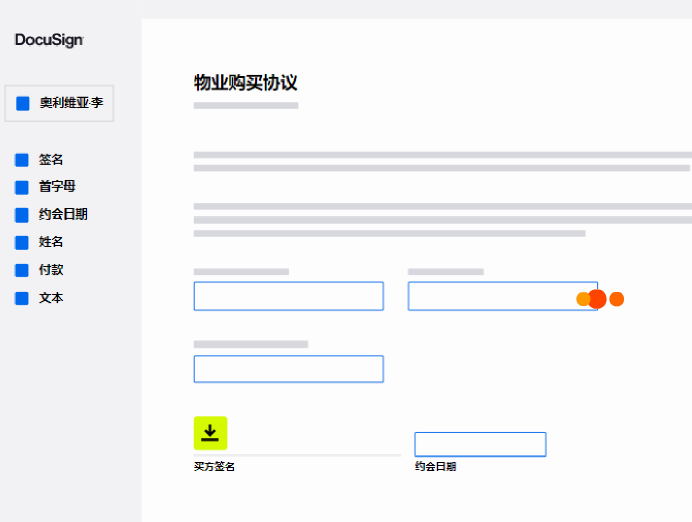
Task: Click the date box above 约会日期 label
Action: click(480, 444)
